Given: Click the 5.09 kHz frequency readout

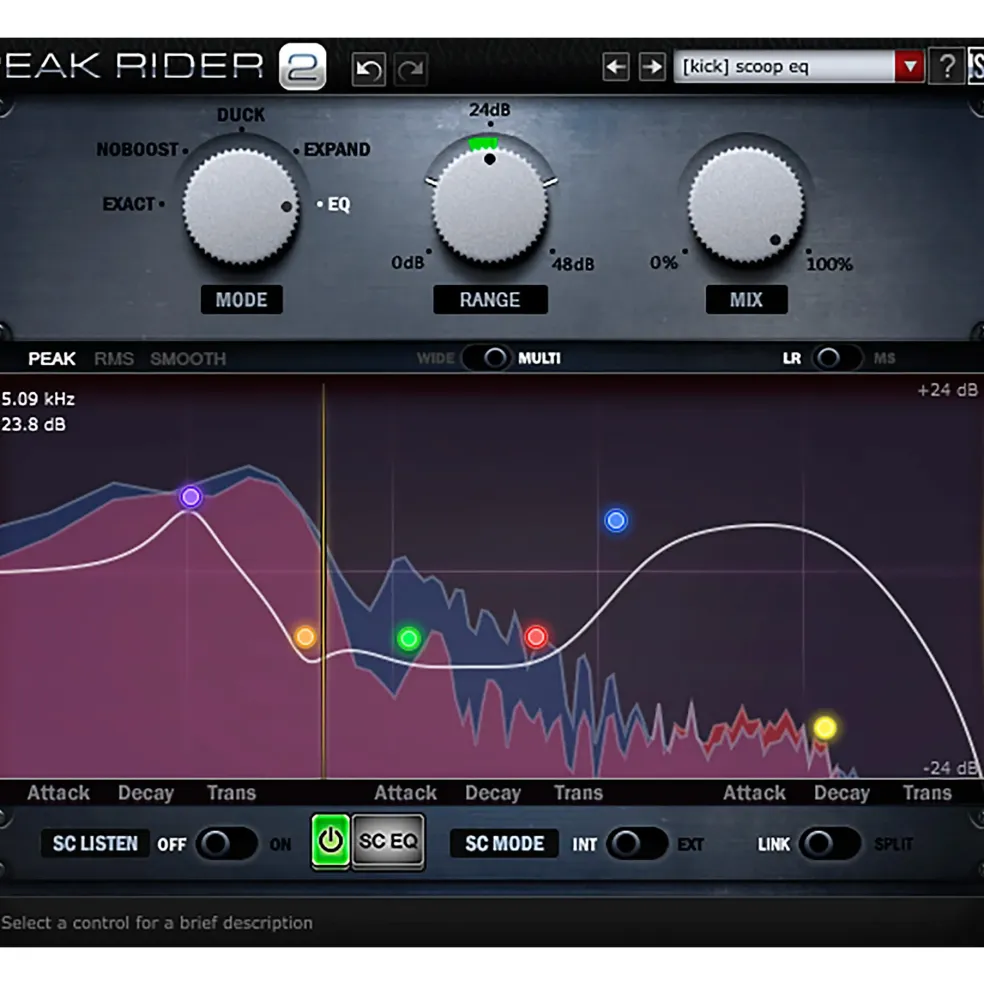Looking at the screenshot, I should pos(38,399).
